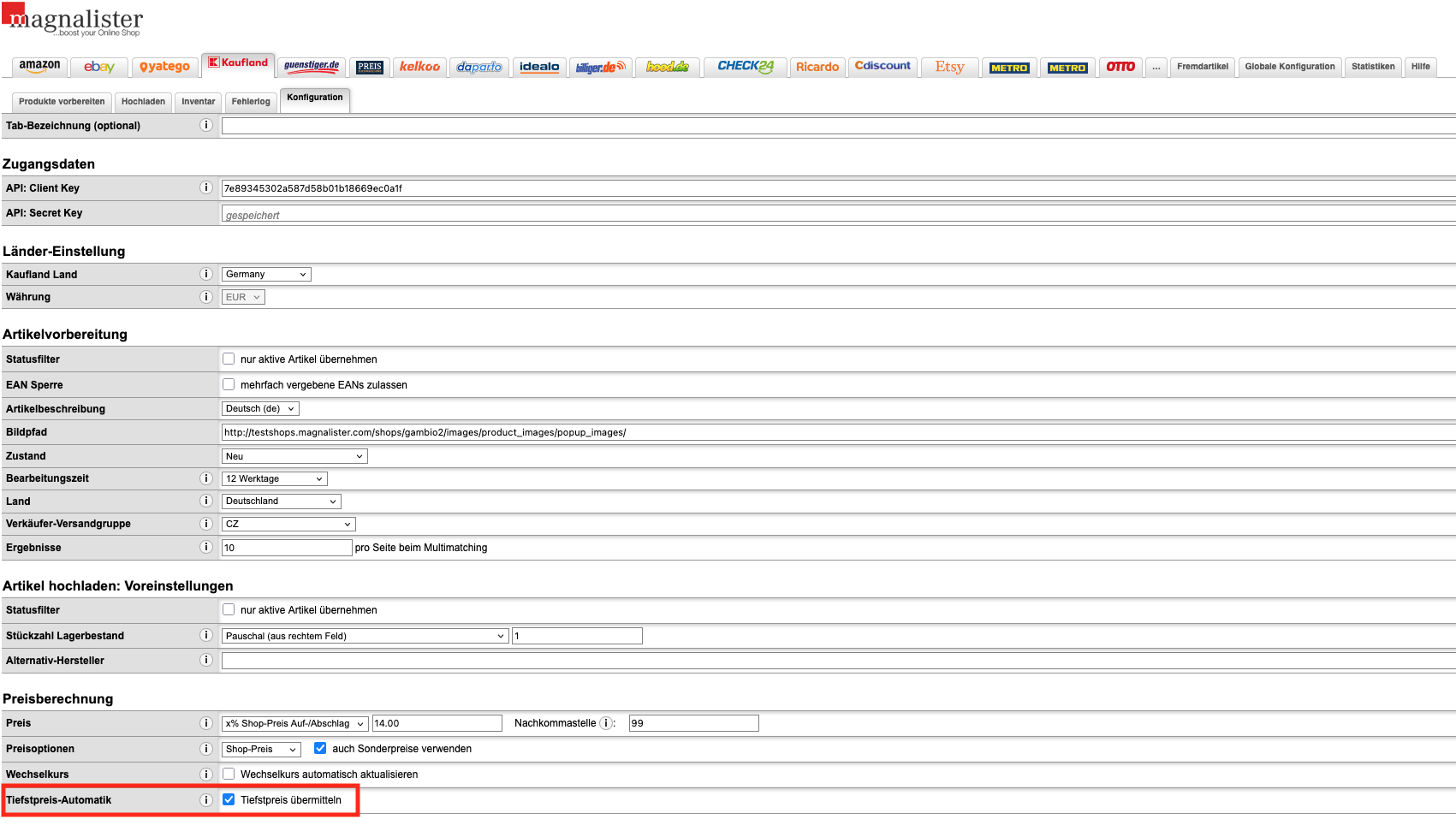Image resolution: width=1456 pixels, height=825 pixels.
Task: Enable mehrfach vergebene EANs zulassen
Action: pos(229,385)
